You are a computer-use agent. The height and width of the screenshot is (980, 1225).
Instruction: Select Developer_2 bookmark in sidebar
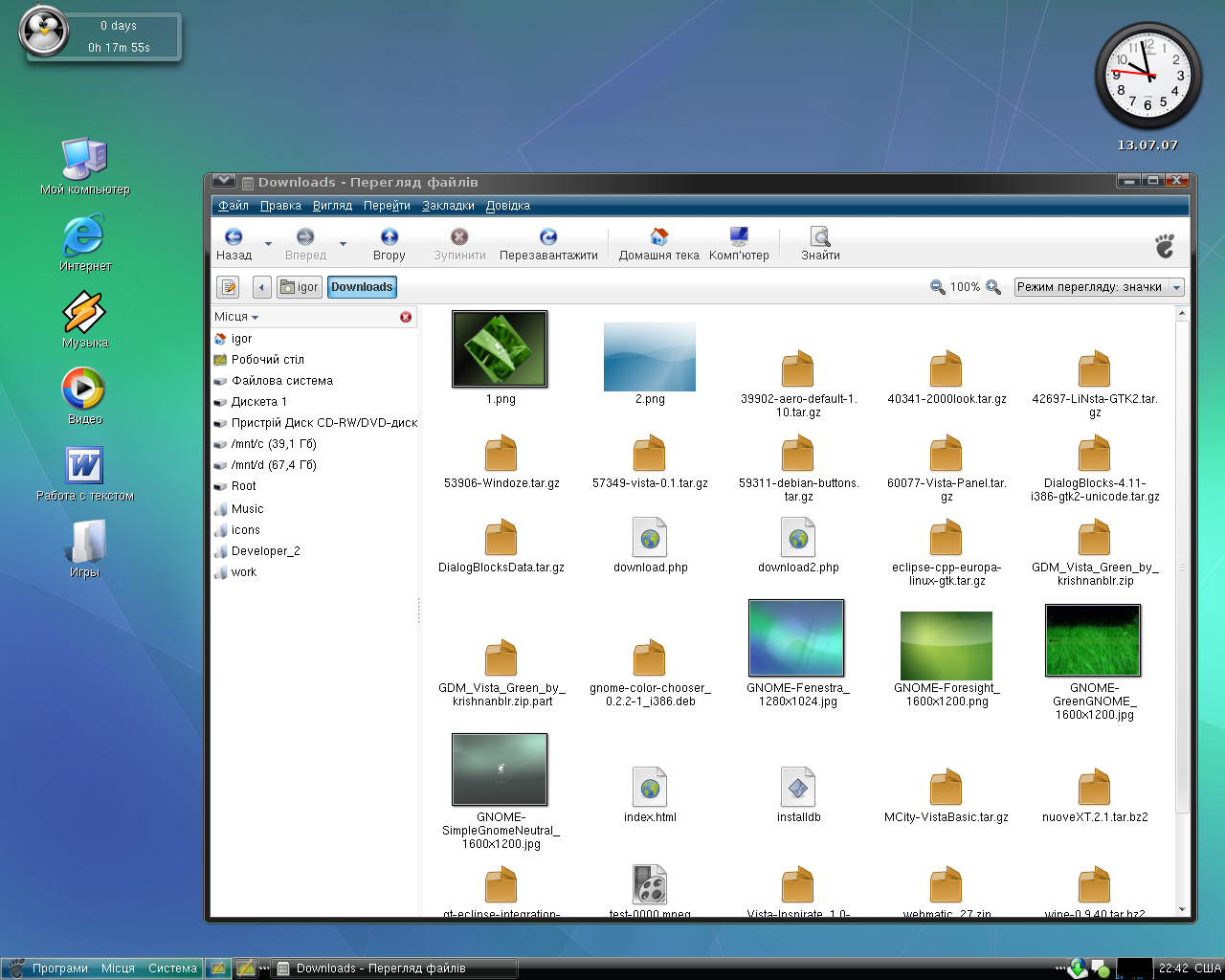[x=315, y=551]
